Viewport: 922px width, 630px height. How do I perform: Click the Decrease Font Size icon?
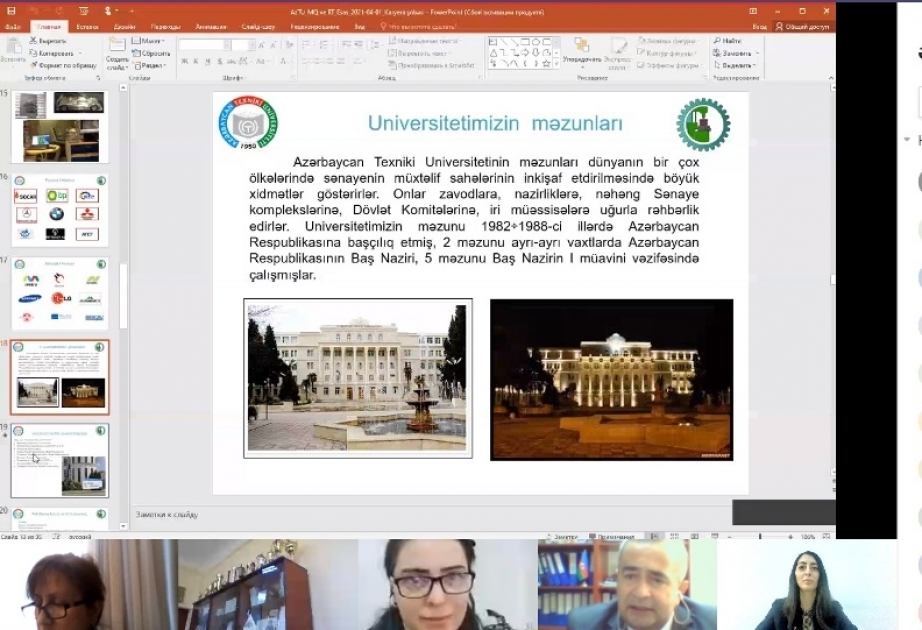pos(273,45)
